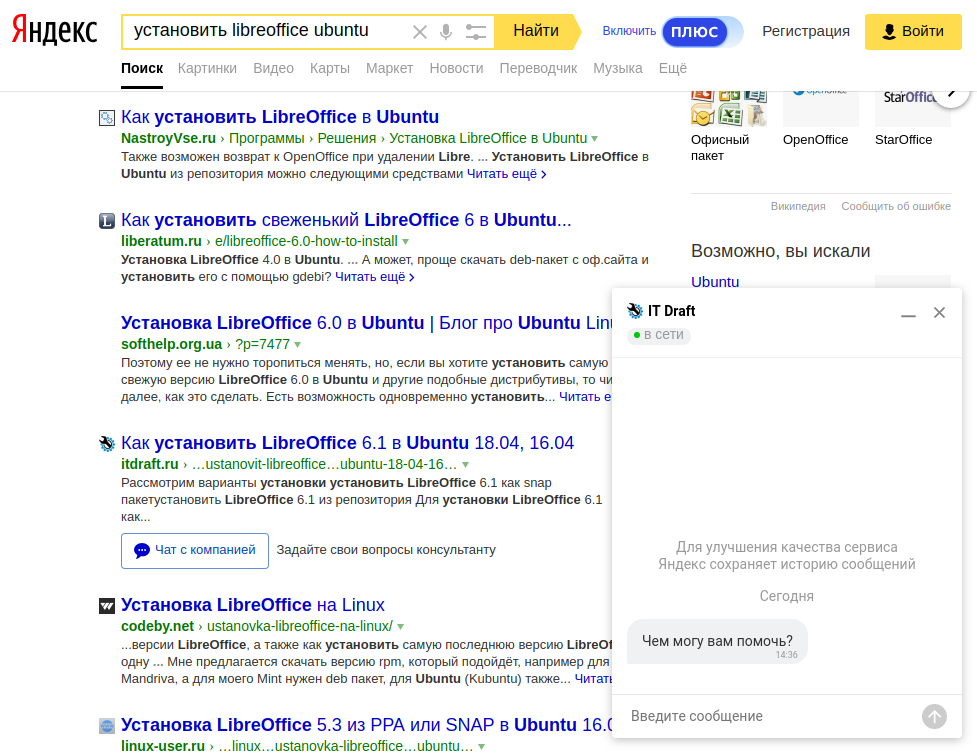
Task: Toggle the Плюс subscription switch
Action: [702, 32]
